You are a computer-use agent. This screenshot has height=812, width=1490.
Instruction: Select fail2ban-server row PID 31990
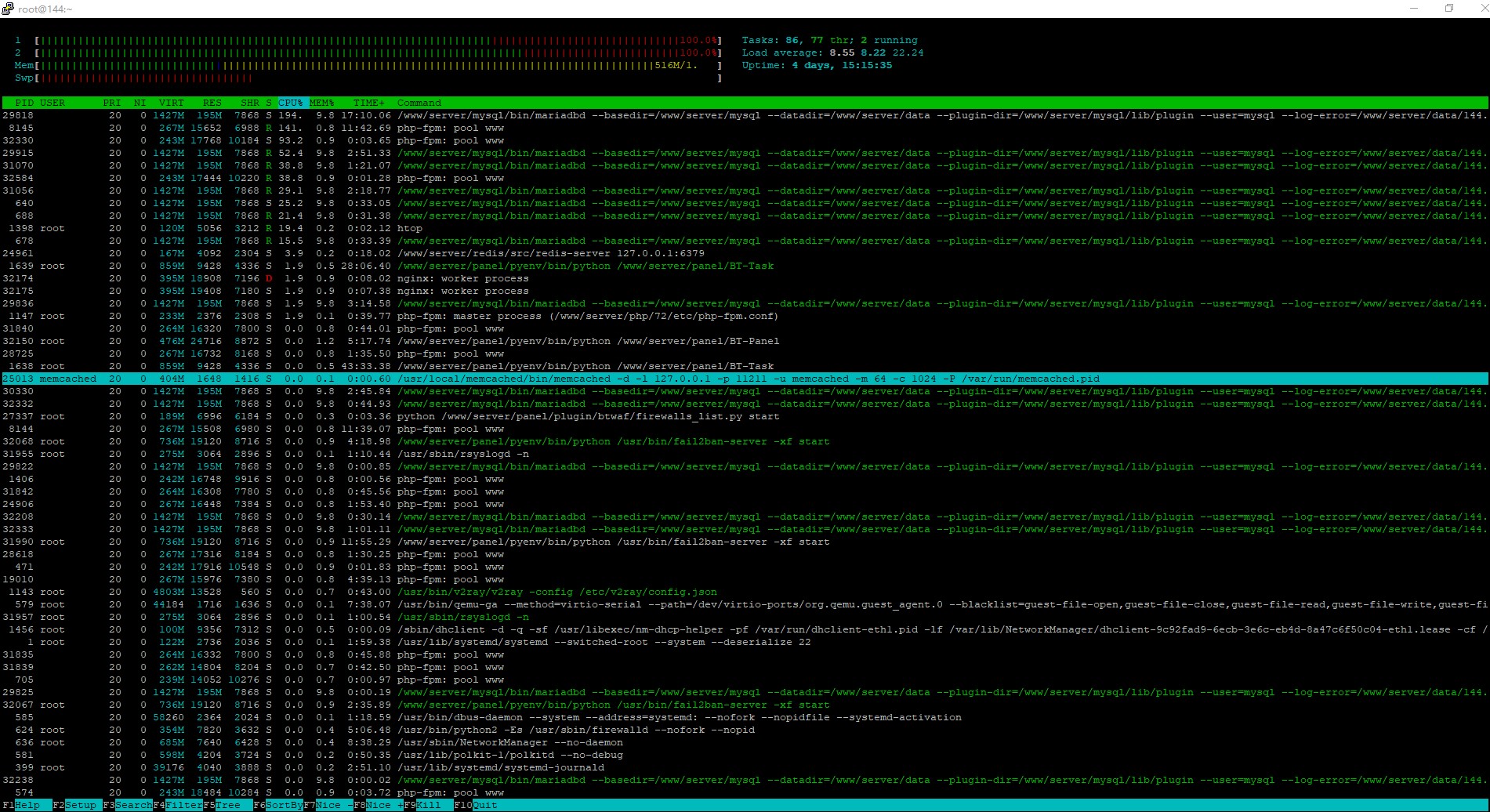pos(745,542)
